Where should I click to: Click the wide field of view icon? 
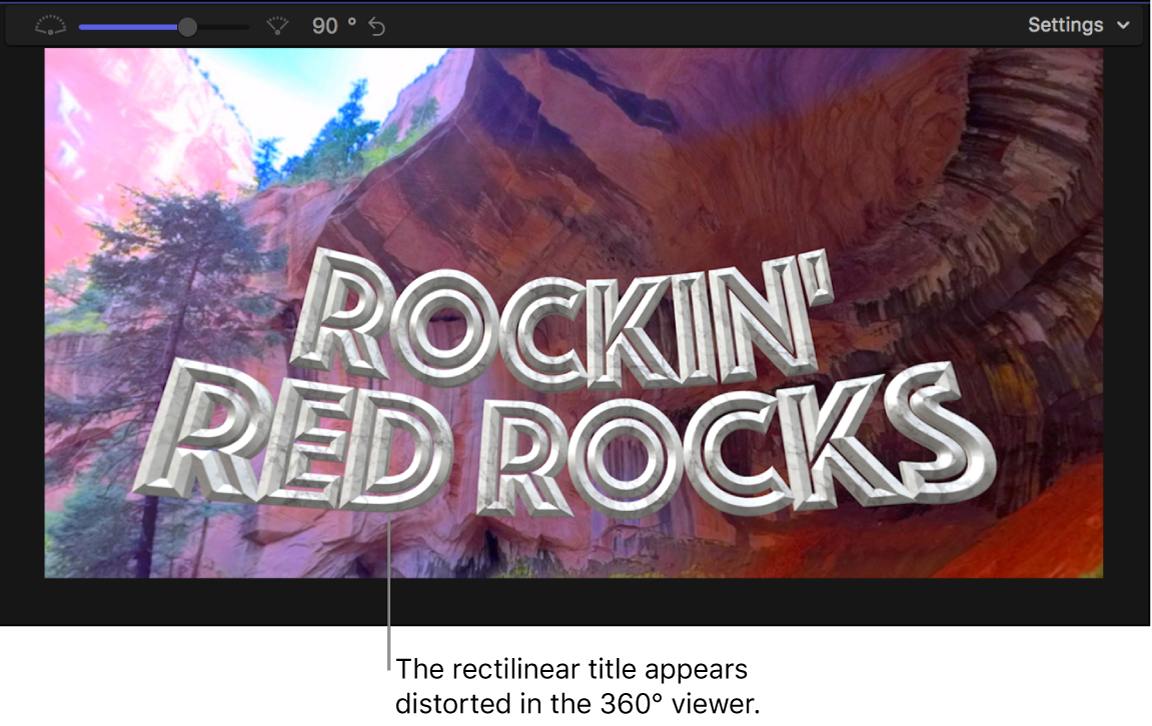pos(50,26)
